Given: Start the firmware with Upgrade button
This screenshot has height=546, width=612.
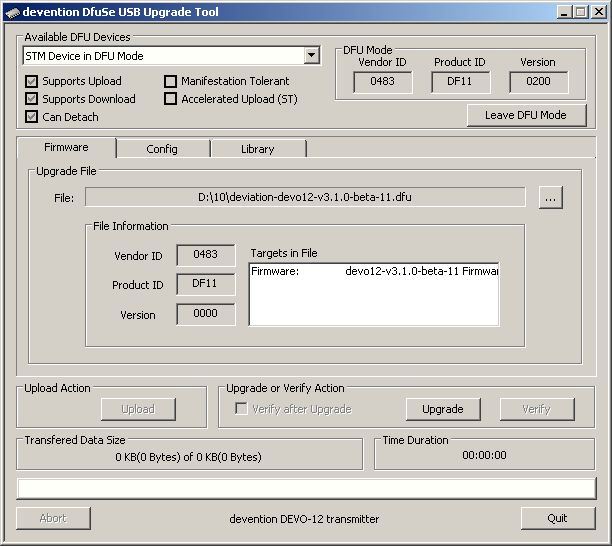Looking at the screenshot, I should click(x=443, y=409).
